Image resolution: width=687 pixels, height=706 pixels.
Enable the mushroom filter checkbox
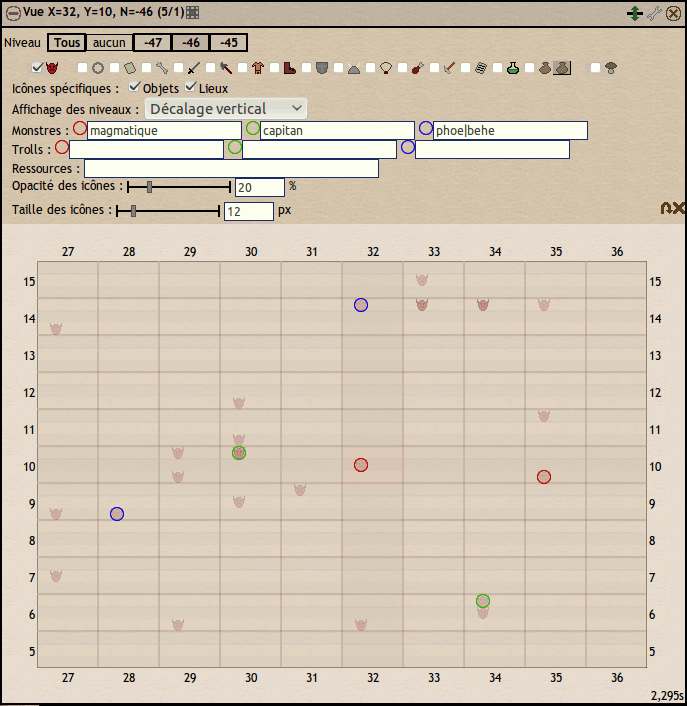(x=596, y=68)
